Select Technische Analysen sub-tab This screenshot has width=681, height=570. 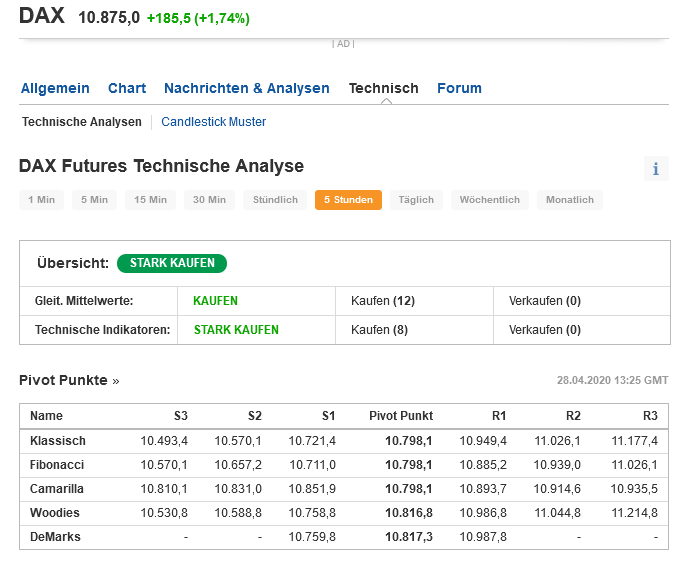82,122
